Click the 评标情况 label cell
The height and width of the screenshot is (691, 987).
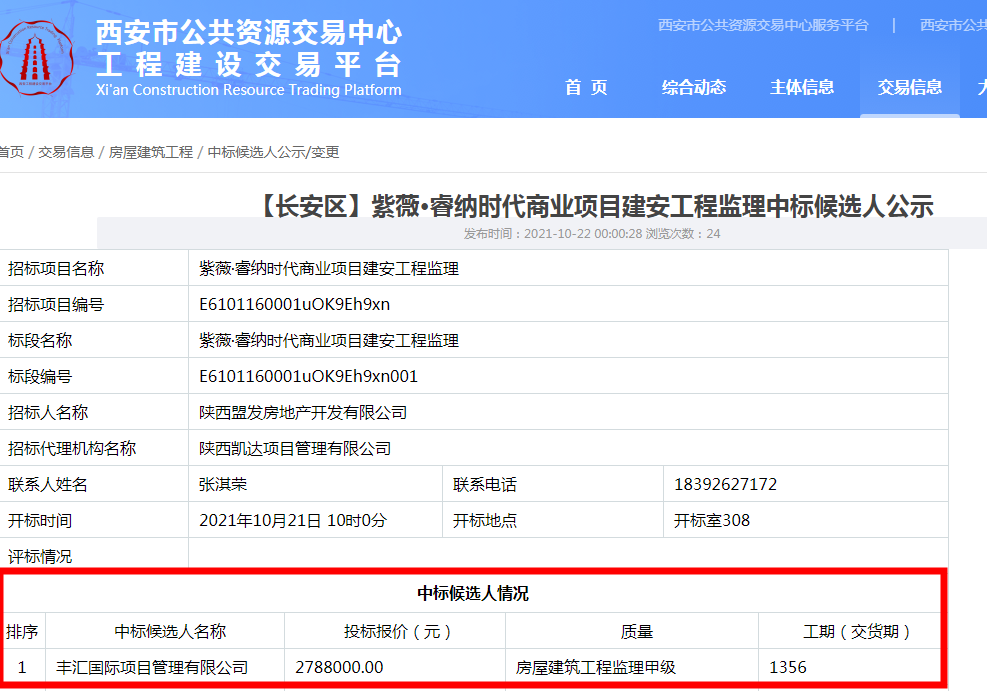click(x=94, y=554)
